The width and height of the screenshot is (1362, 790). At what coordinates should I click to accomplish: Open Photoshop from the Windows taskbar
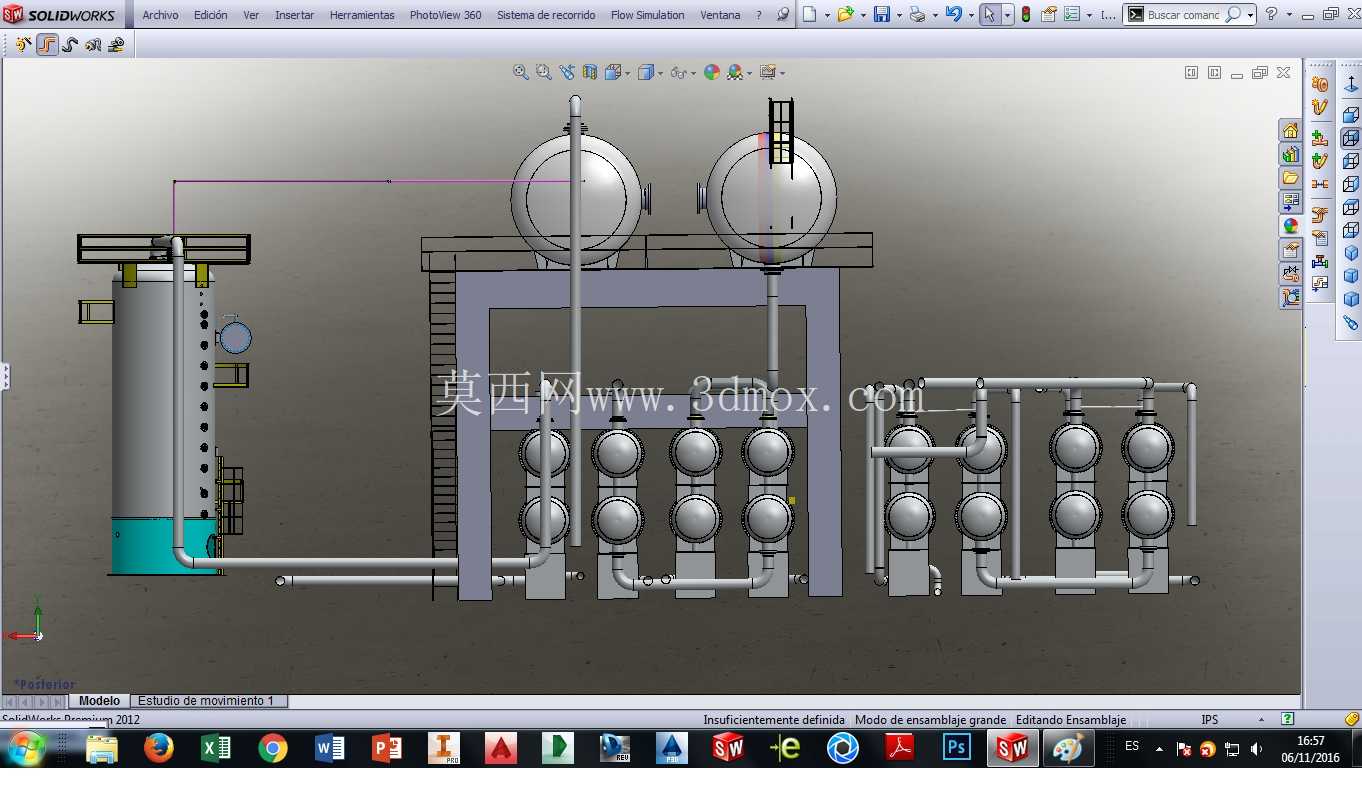point(957,748)
